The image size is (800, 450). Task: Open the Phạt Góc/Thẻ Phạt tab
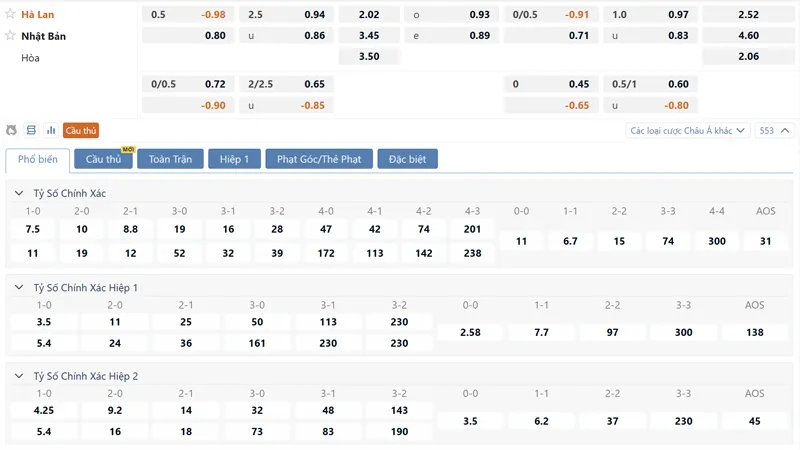pyautogui.click(x=319, y=159)
